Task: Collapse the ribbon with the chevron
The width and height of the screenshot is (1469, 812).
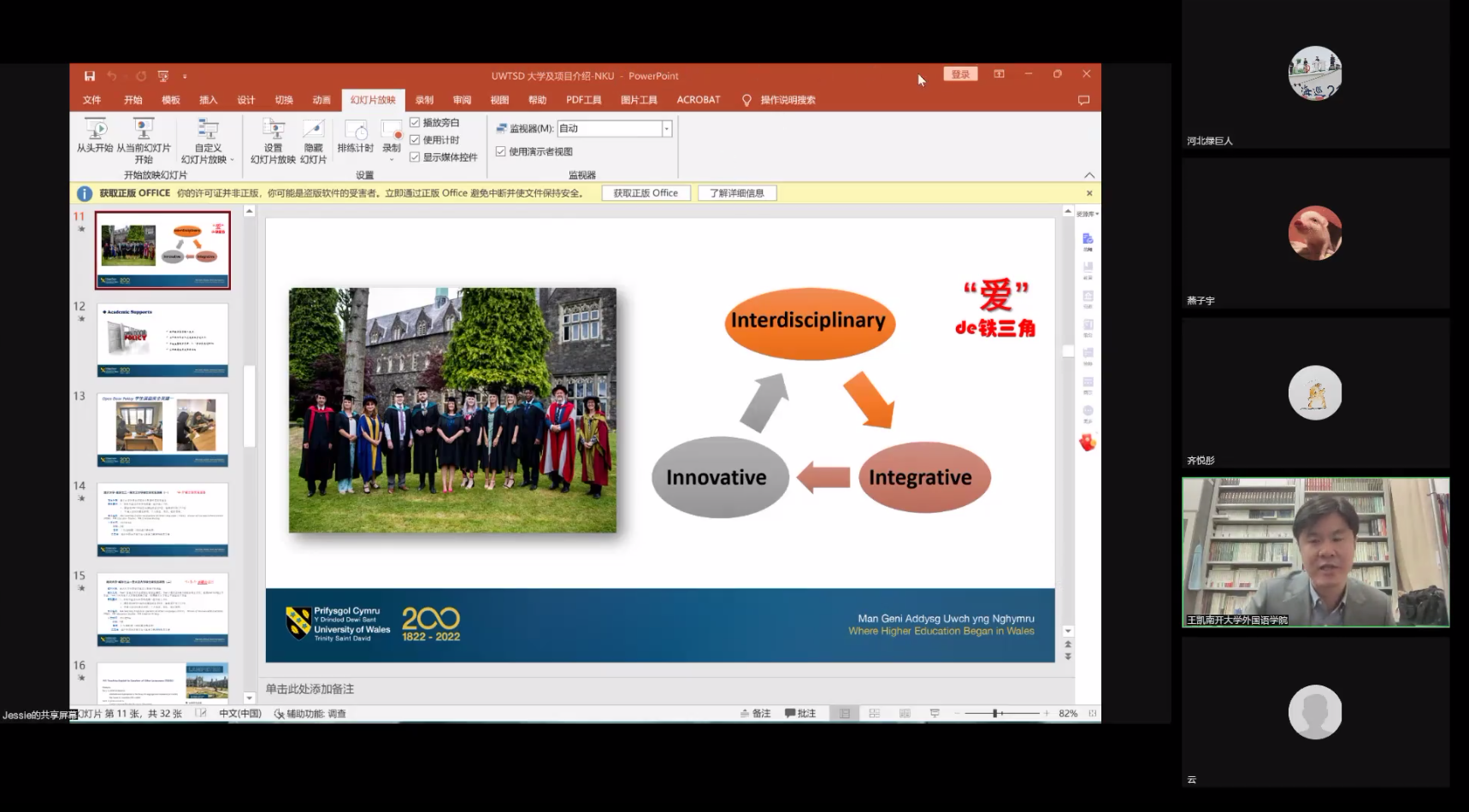Action: point(1089,175)
